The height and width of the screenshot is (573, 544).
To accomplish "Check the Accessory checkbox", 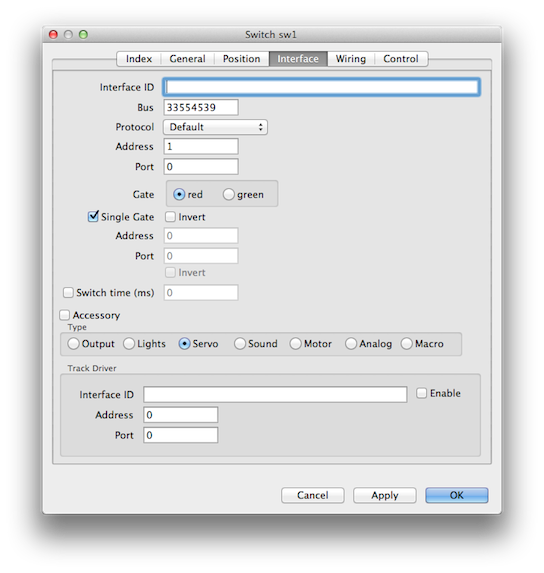I will (x=65, y=315).
